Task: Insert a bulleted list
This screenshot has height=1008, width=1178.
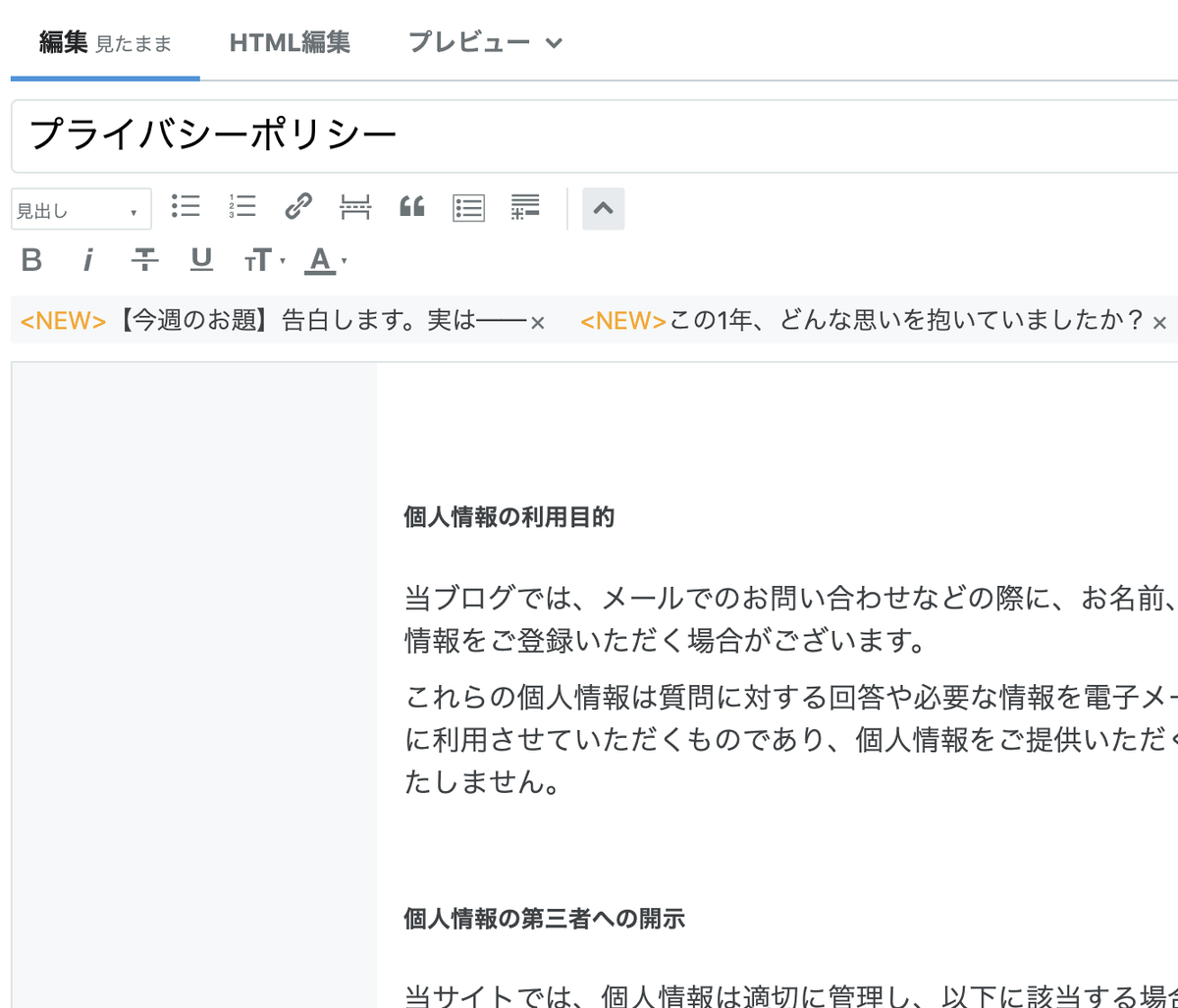Action: [185, 207]
